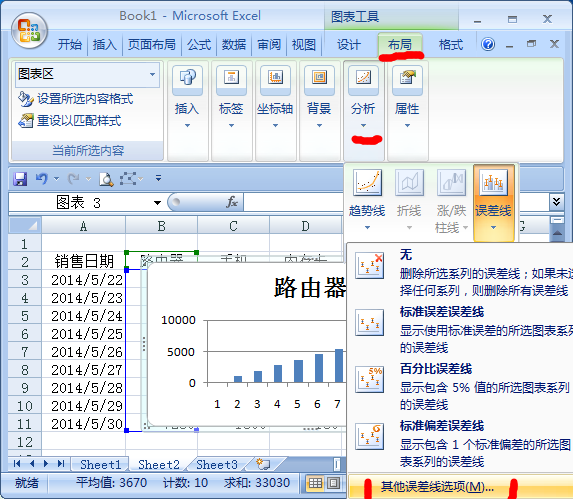
Task: Open the Review (审阅) tab
Action: 269,45
